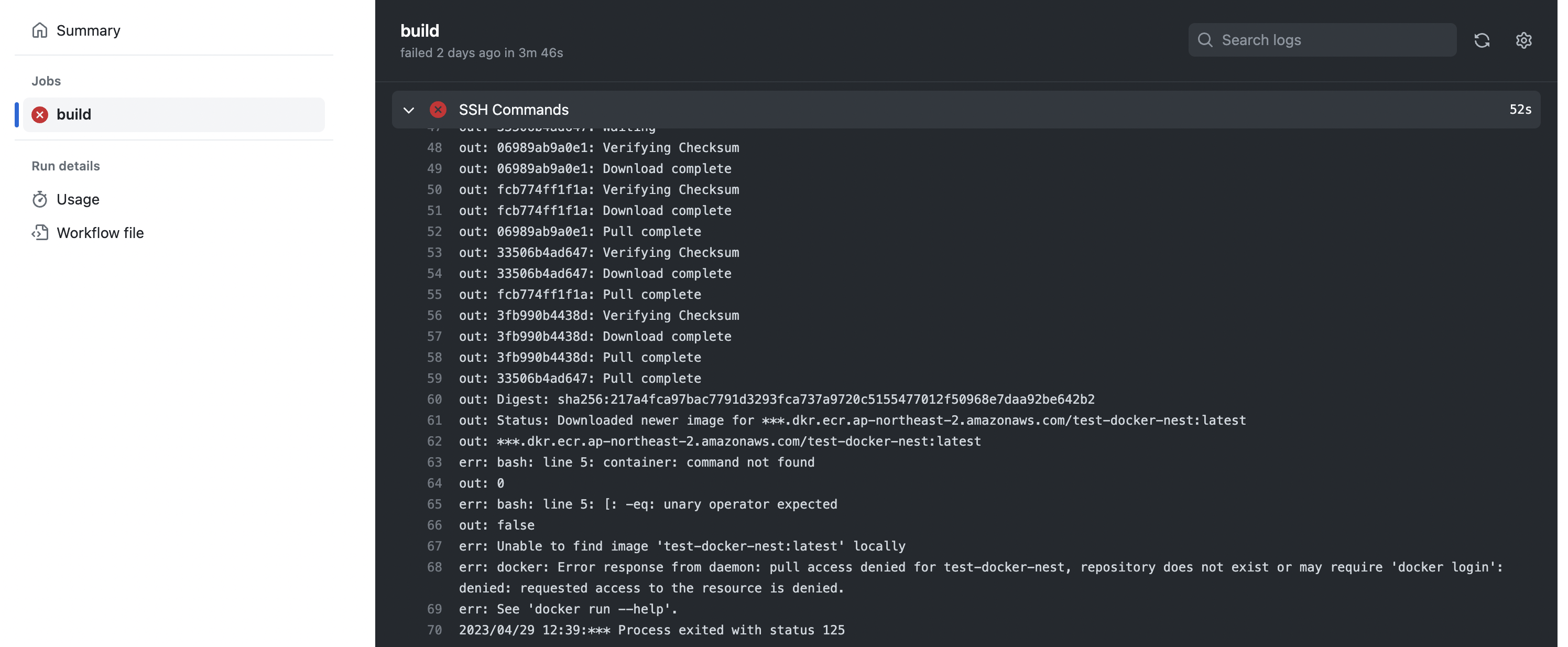1568x647 pixels.
Task: Click line number 70 exit status
Action: (434, 630)
